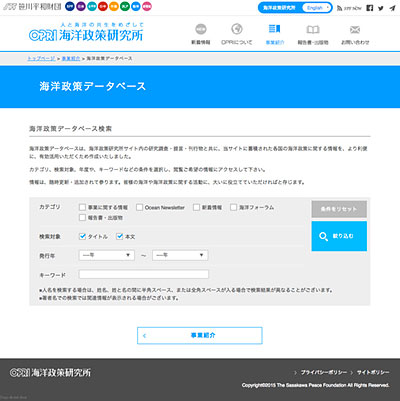Image resolution: width=400 pixels, height=401 pixels.
Task: Open the English language selector dropdown
Action: [317, 8]
